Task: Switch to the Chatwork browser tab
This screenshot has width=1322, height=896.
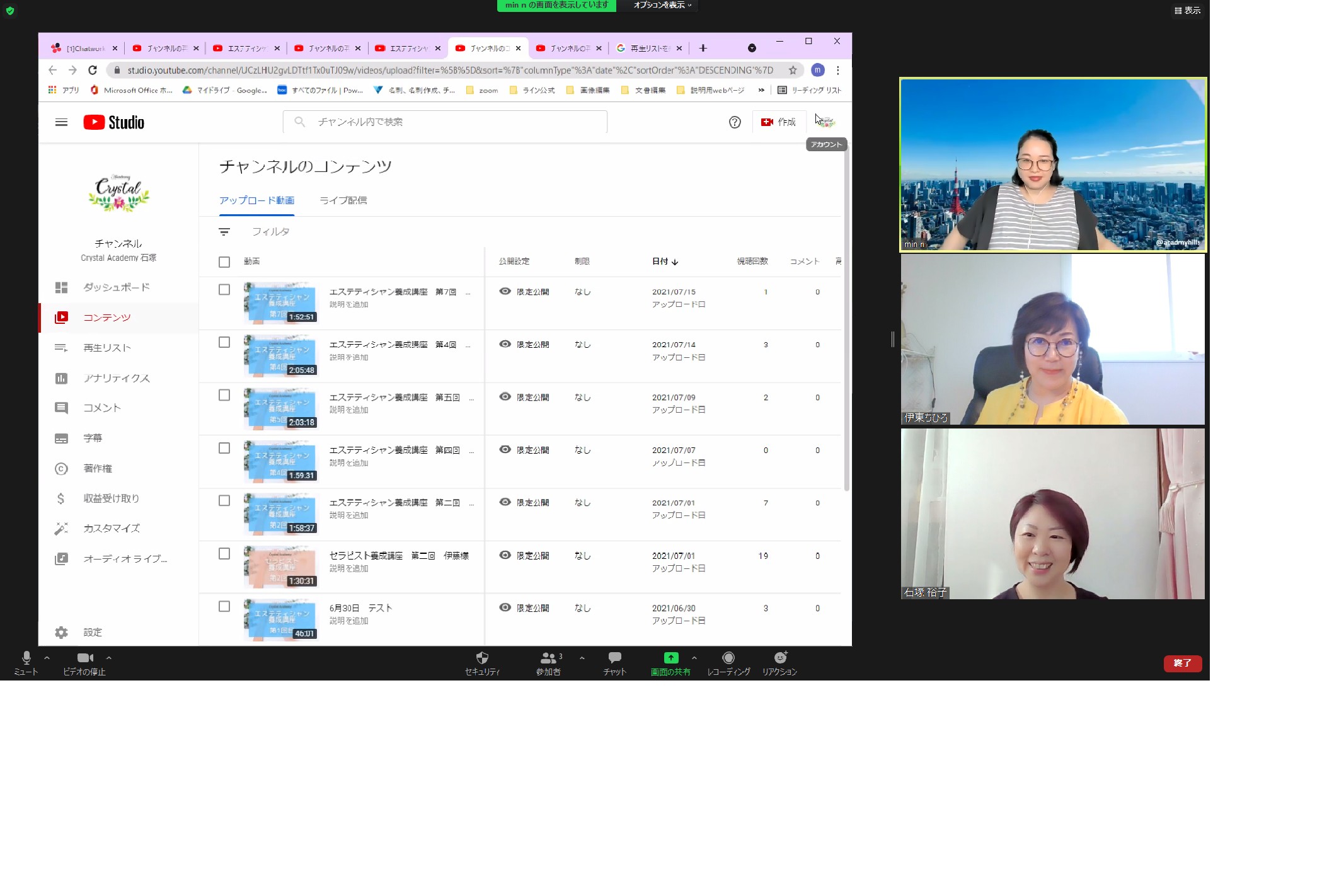Action: tap(84, 48)
